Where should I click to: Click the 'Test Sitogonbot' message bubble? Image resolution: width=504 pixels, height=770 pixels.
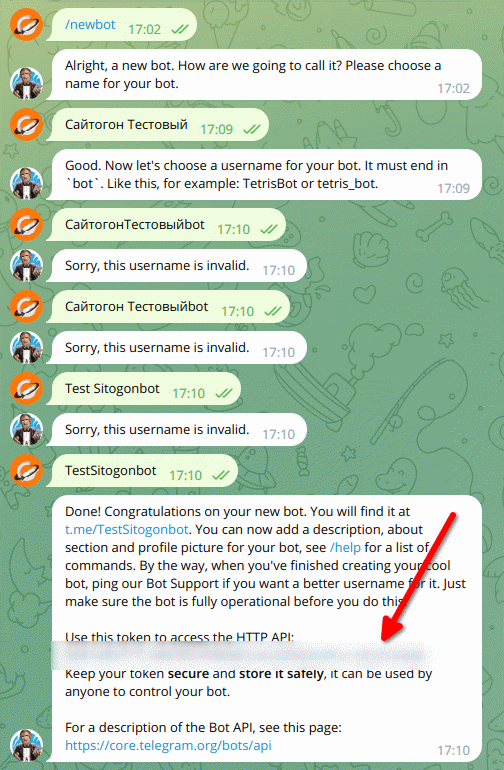143,388
